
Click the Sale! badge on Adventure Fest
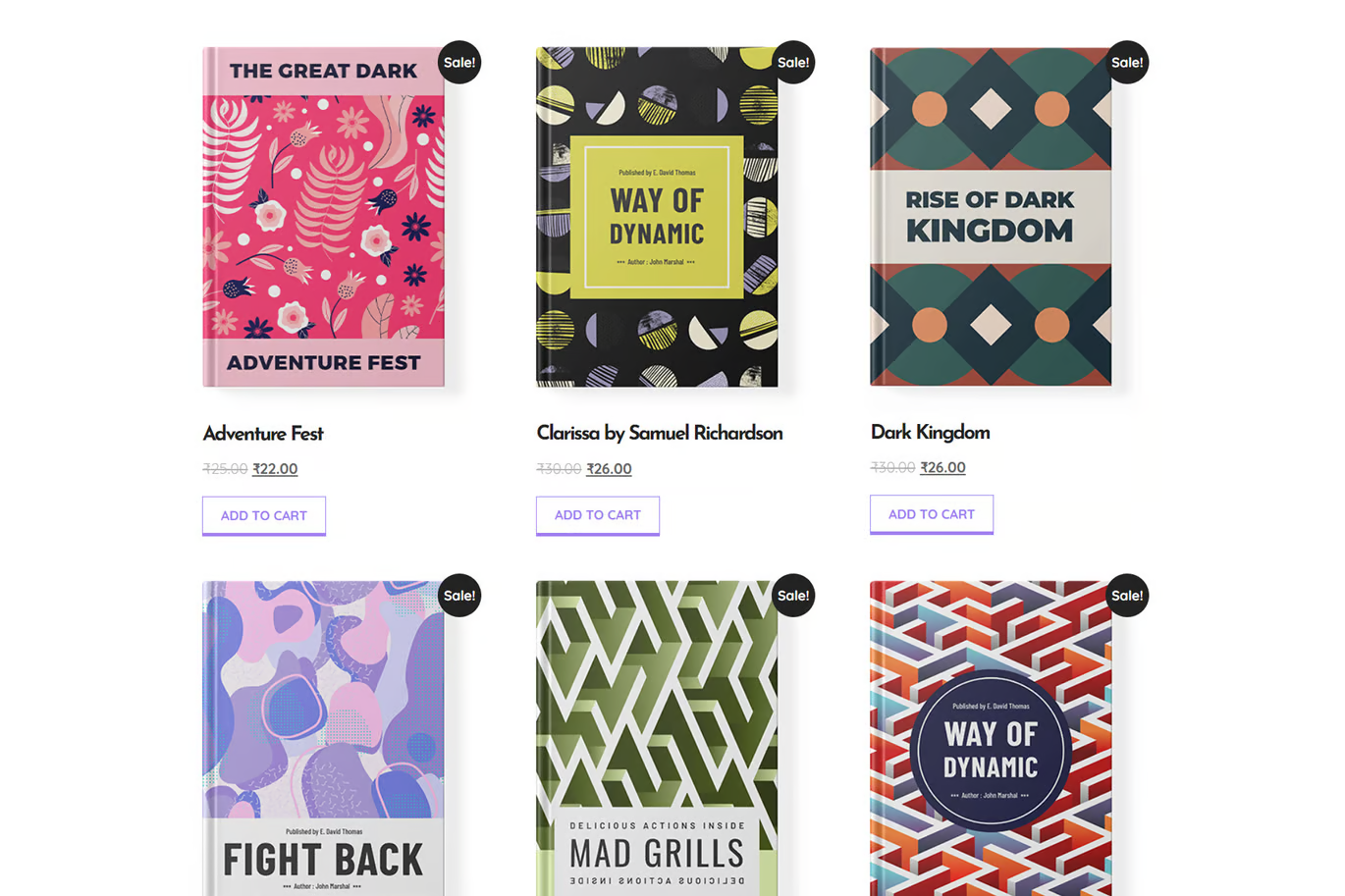coord(459,62)
